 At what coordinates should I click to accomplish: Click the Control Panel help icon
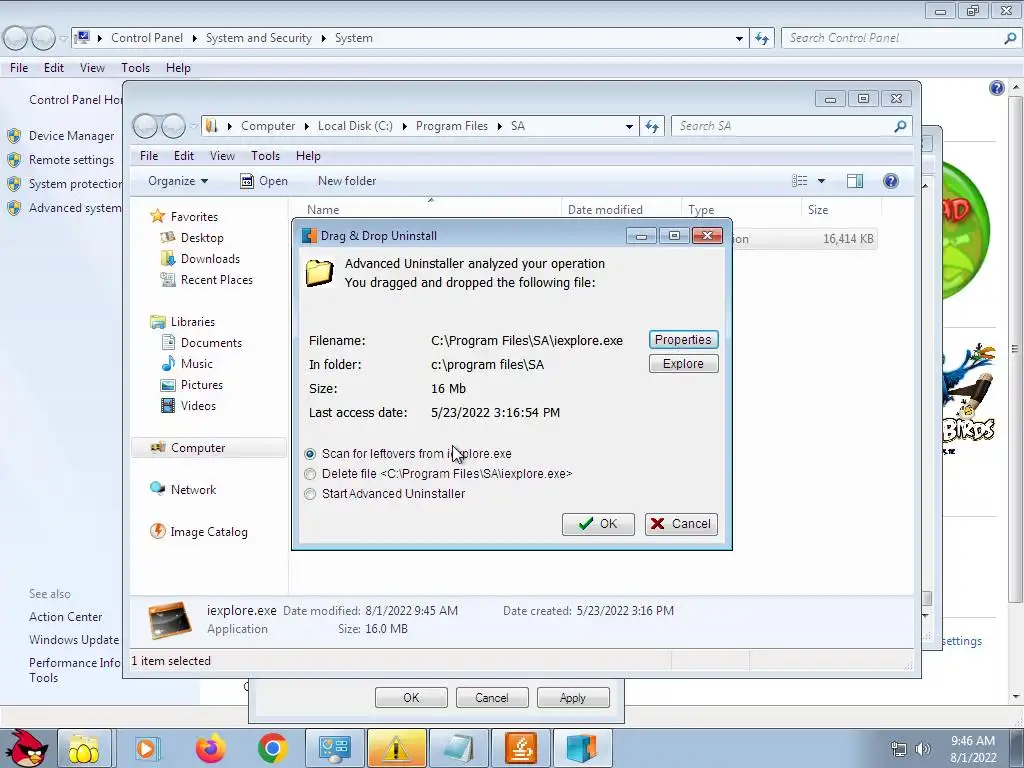[x=997, y=88]
